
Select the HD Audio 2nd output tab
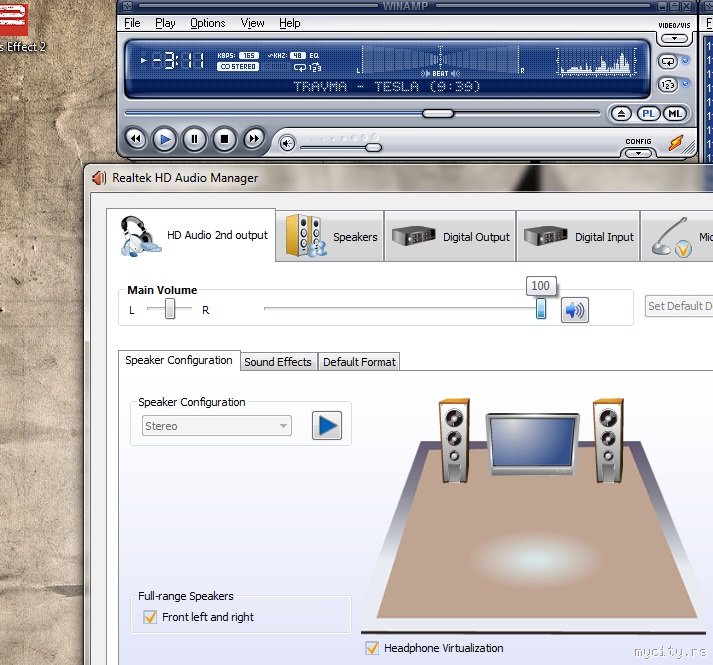click(191, 235)
